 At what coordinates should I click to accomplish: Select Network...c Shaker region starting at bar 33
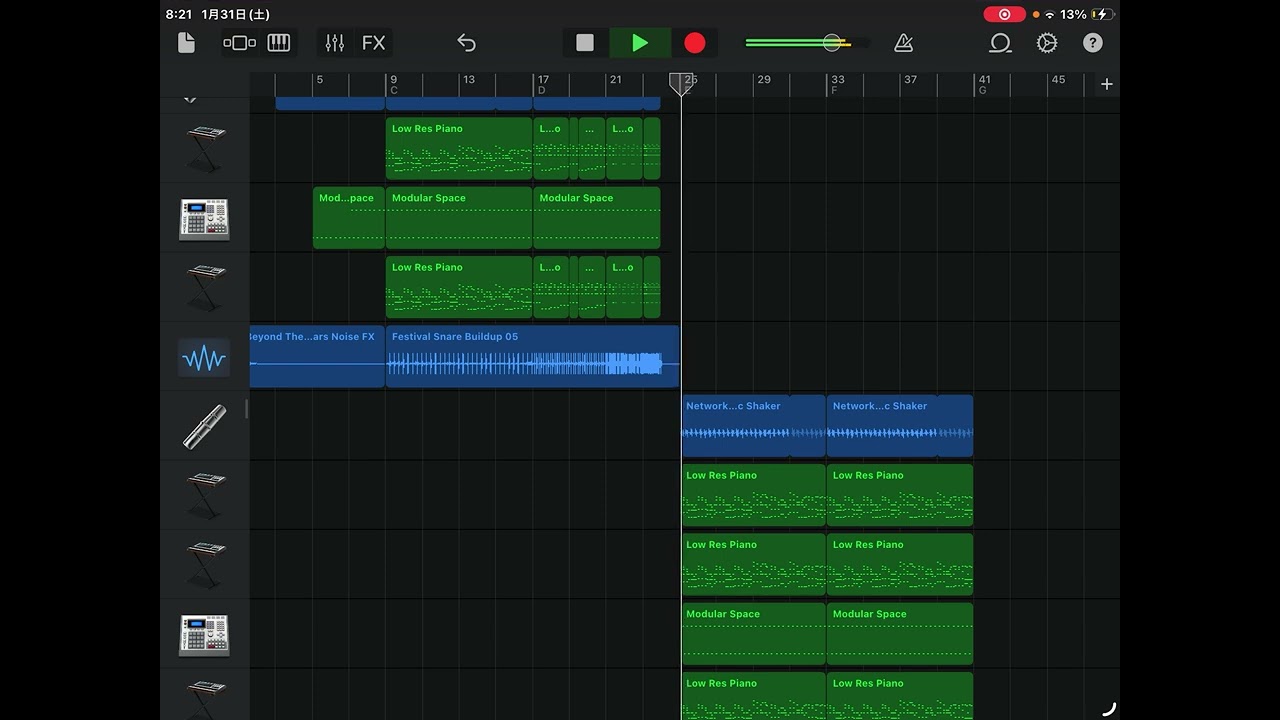[x=900, y=426]
